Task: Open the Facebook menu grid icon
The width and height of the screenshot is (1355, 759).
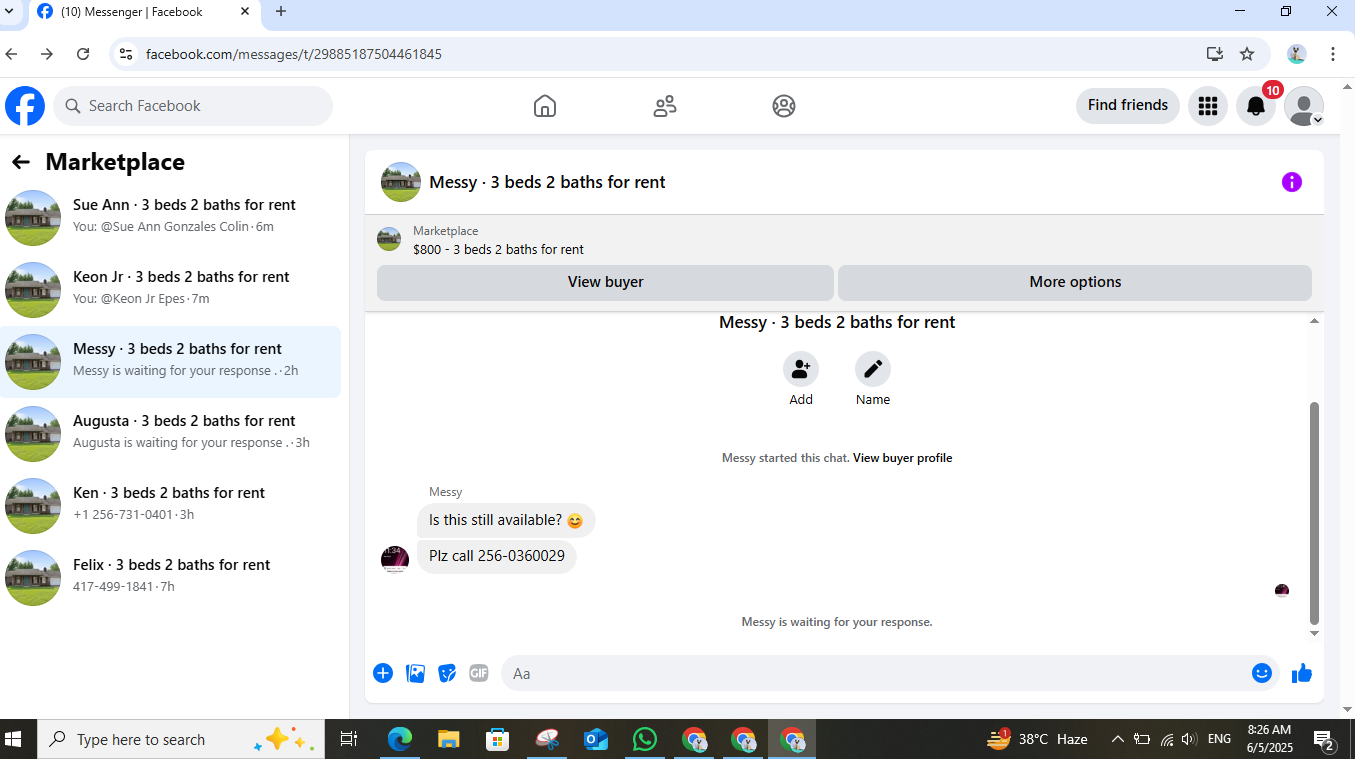Action: click(1208, 106)
